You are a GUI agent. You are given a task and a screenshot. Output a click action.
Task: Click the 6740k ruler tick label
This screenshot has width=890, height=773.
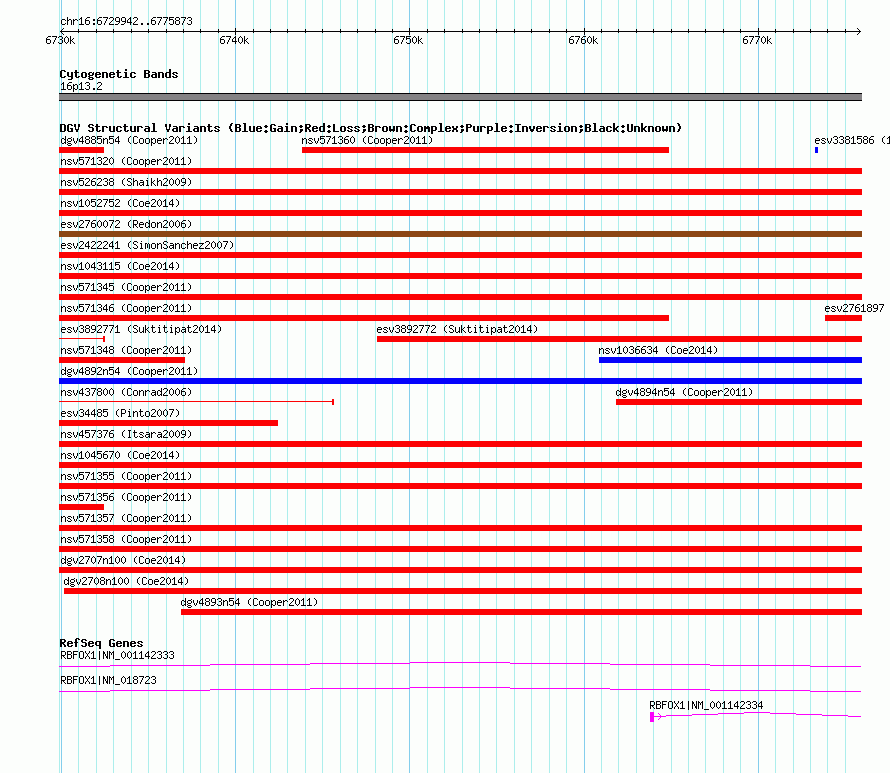point(234,40)
